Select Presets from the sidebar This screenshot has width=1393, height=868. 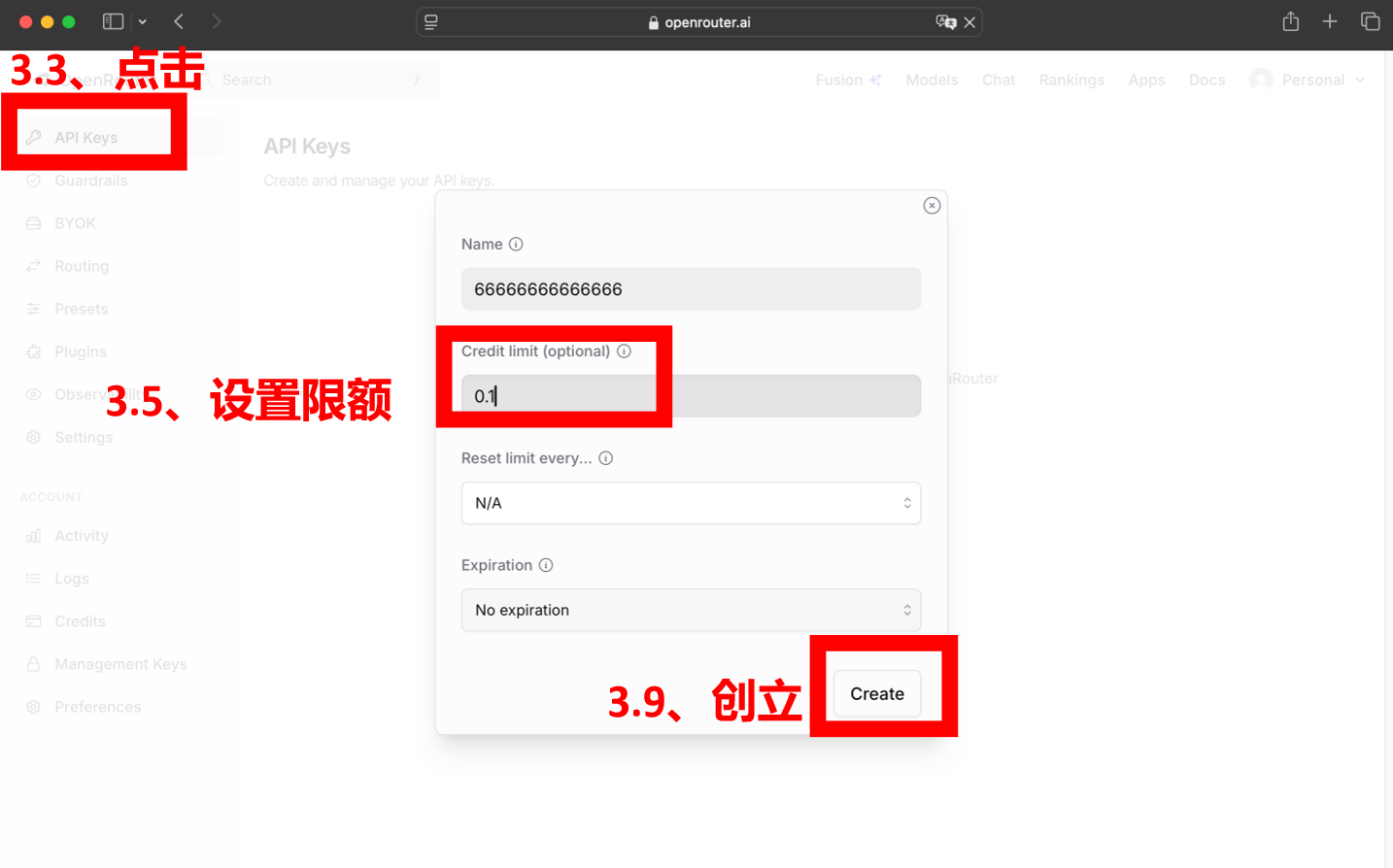82,308
